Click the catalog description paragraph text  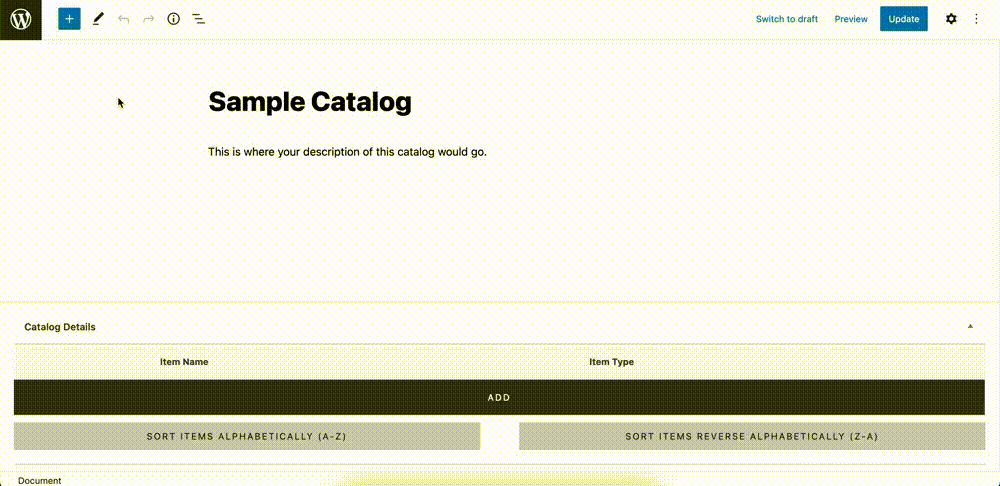point(348,152)
